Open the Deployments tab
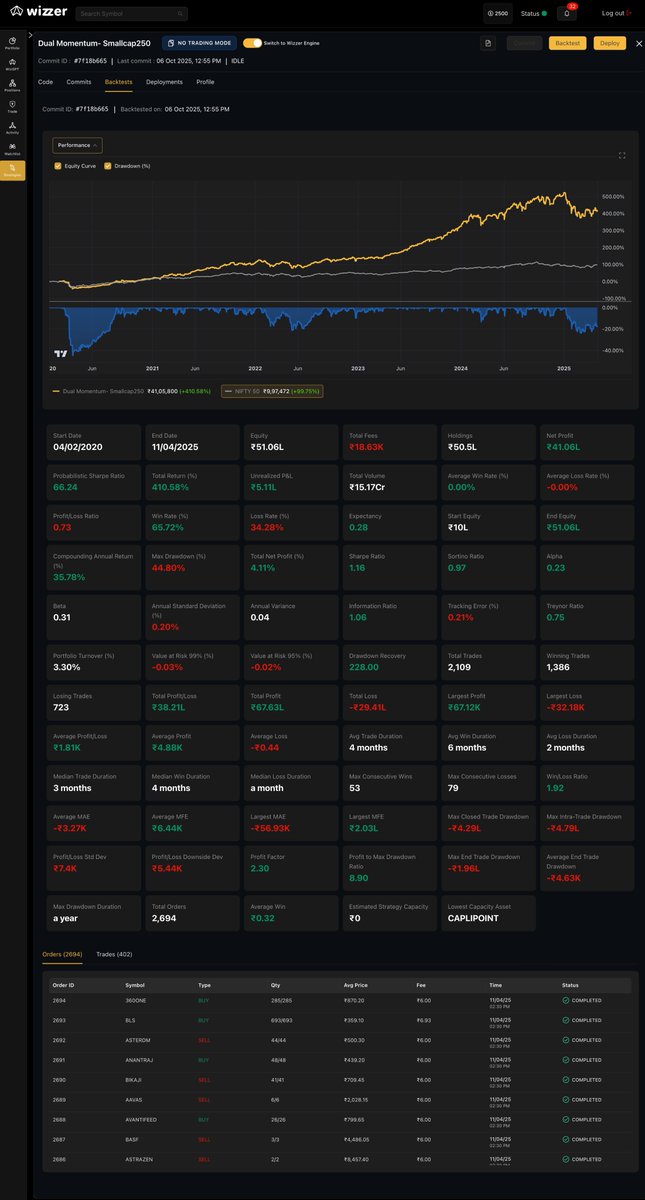The height and width of the screenshot is (1200, 645). pyautogui.click(x=165, y=82)
